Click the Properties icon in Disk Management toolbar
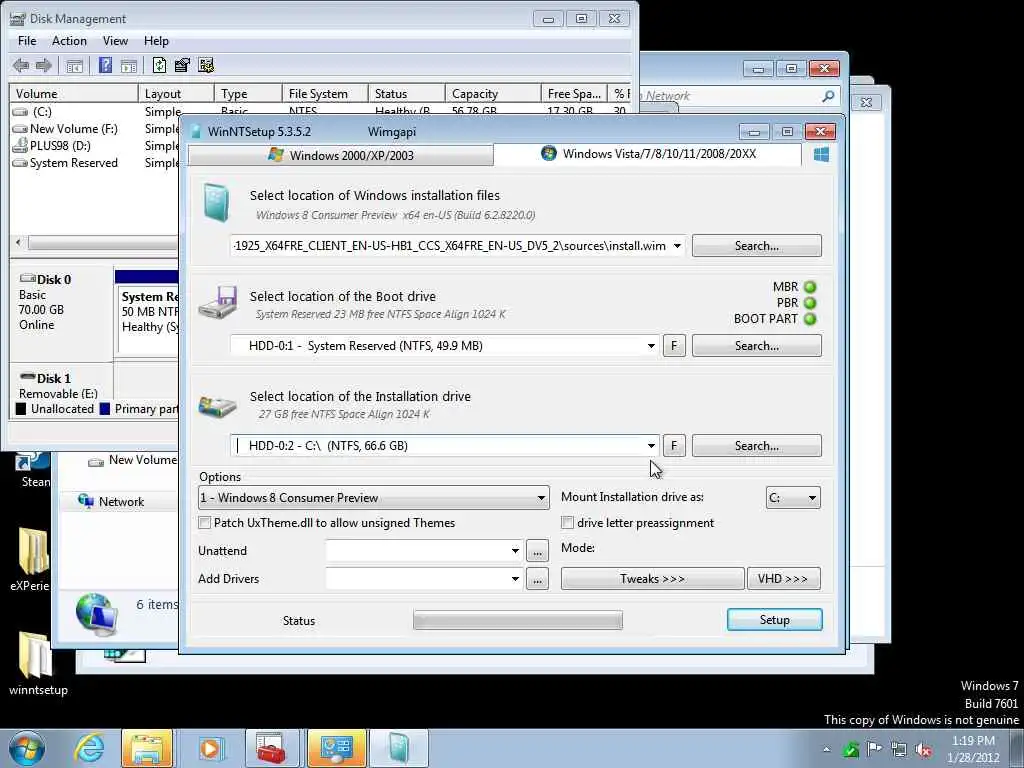Screen dimensions: 1024x768 click(x=182, y=65)
